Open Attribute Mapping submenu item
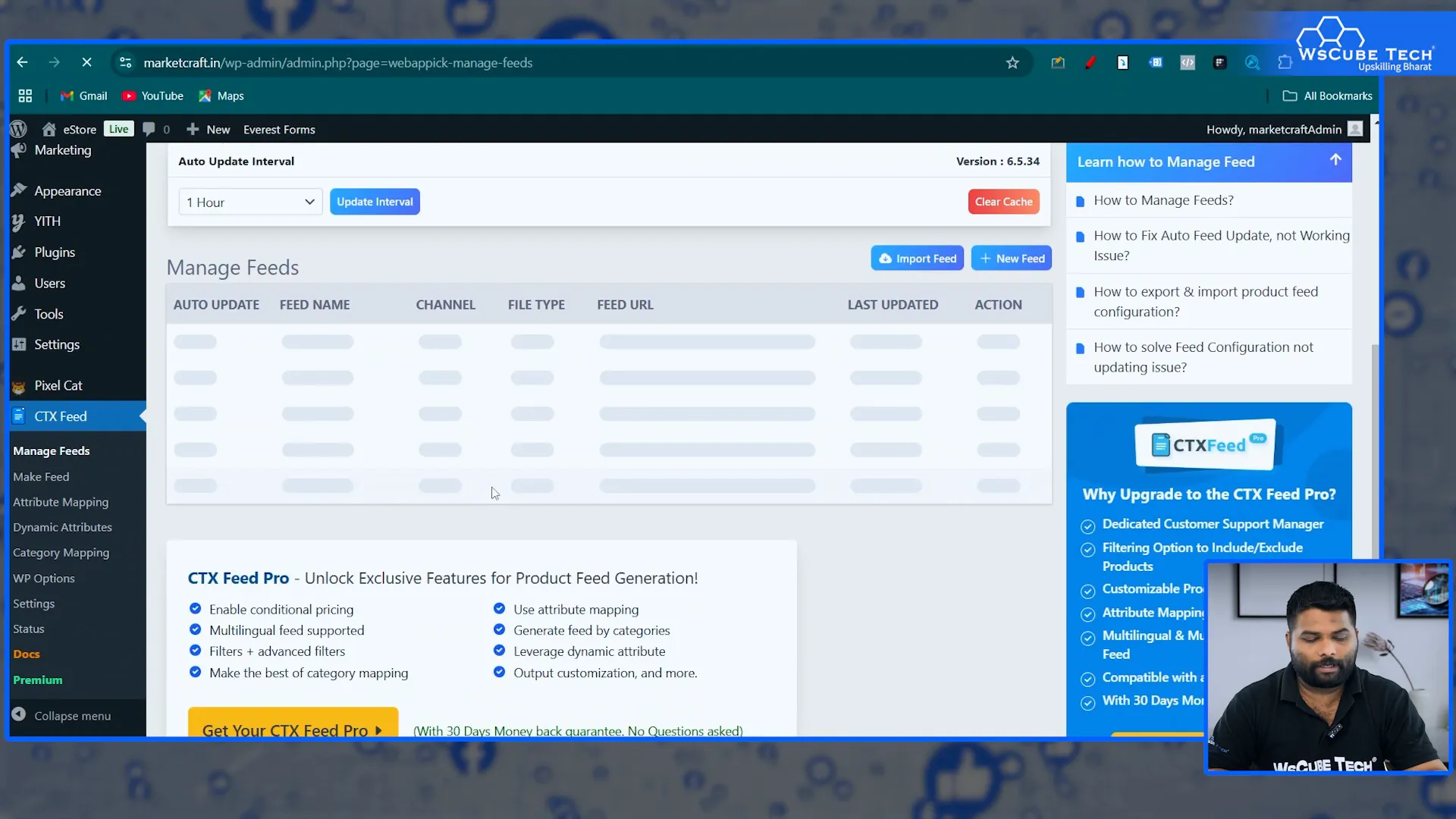Viewport: 1456px width, 819px height. point(61,501)
